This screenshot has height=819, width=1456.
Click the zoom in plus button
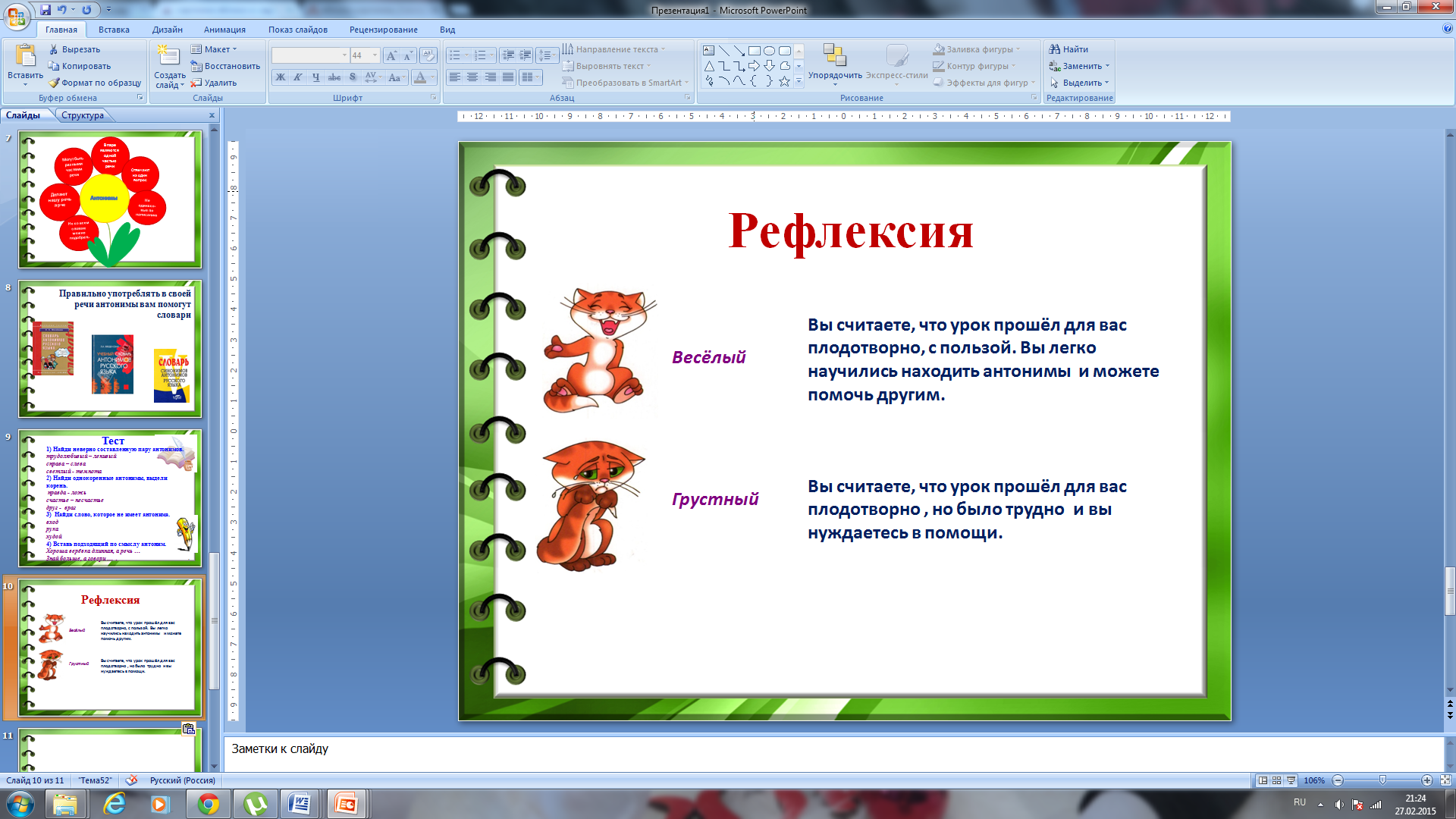(x=1426, y=780)
